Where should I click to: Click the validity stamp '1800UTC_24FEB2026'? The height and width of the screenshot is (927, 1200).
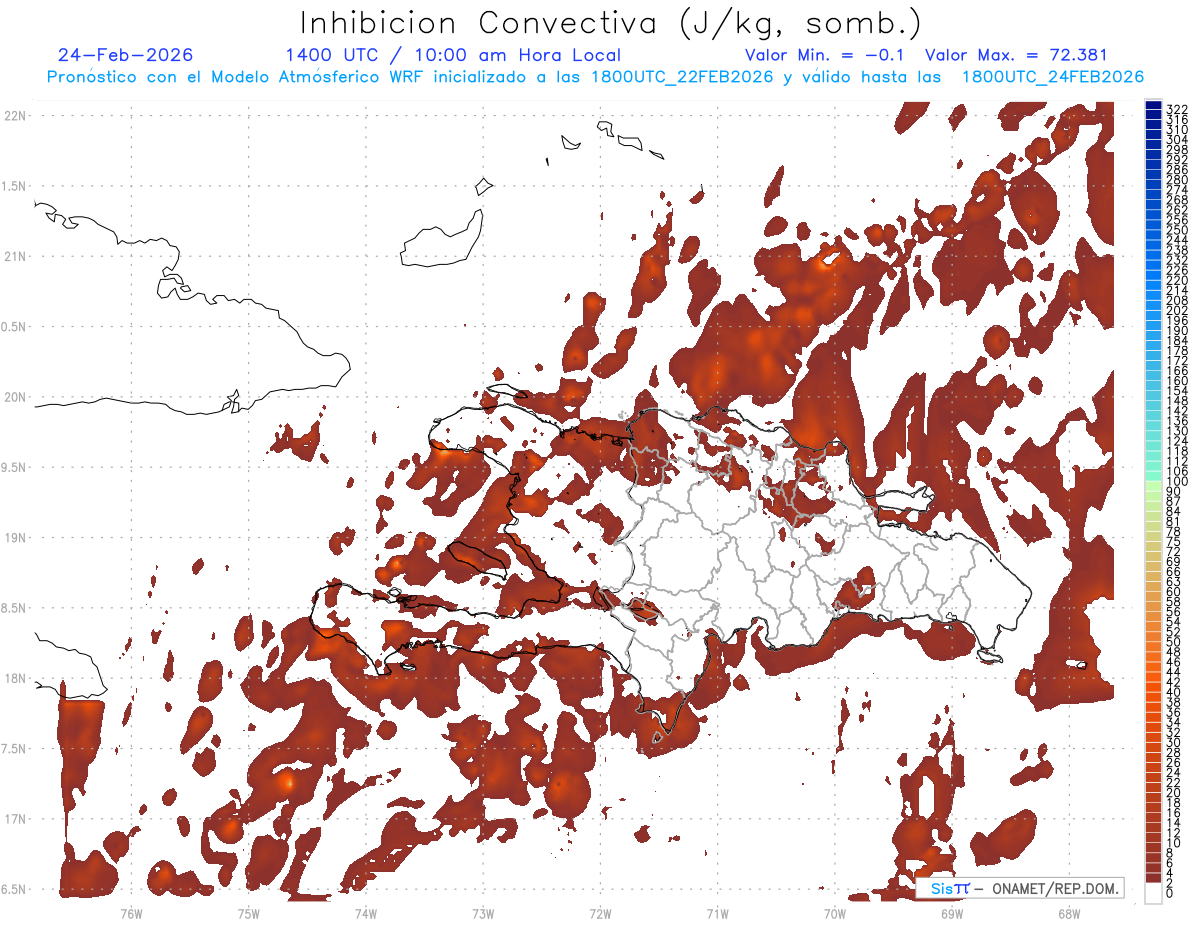pyautogui.click(x=1052, y=77)
